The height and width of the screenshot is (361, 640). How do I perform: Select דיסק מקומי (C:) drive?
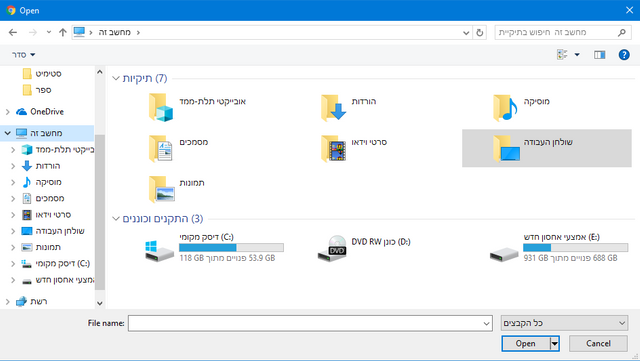point(214,248)
